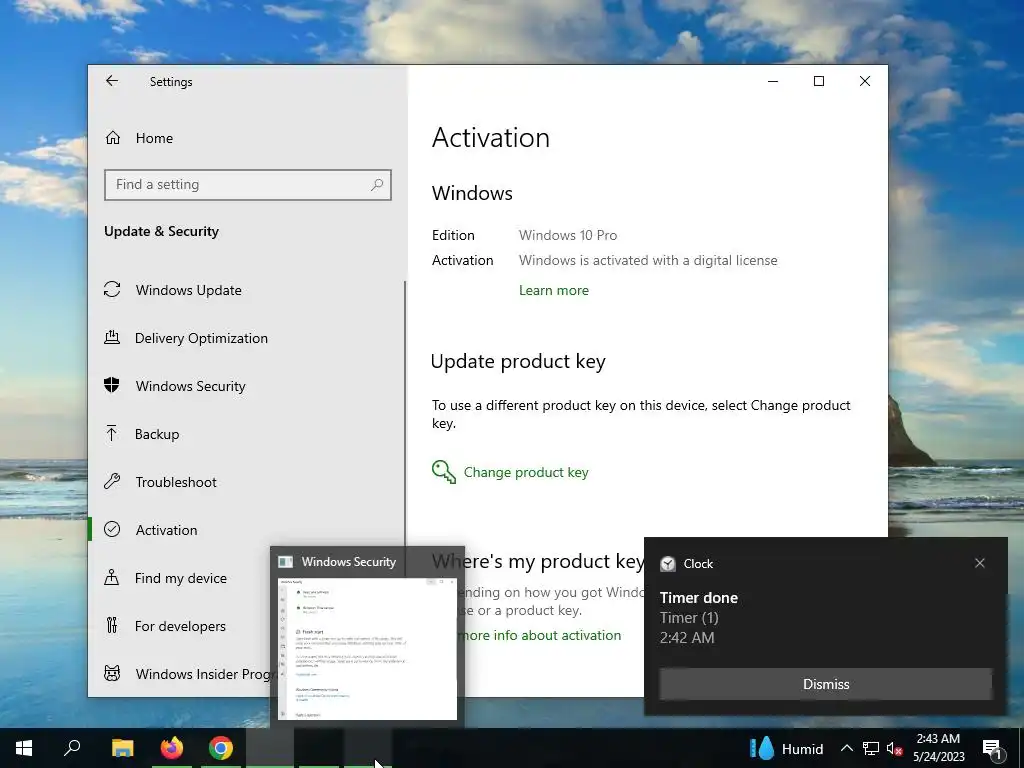Launch Google Chrome from taskbar
The width and height of the screenshot is (1024, 768).
click(221, 748)
